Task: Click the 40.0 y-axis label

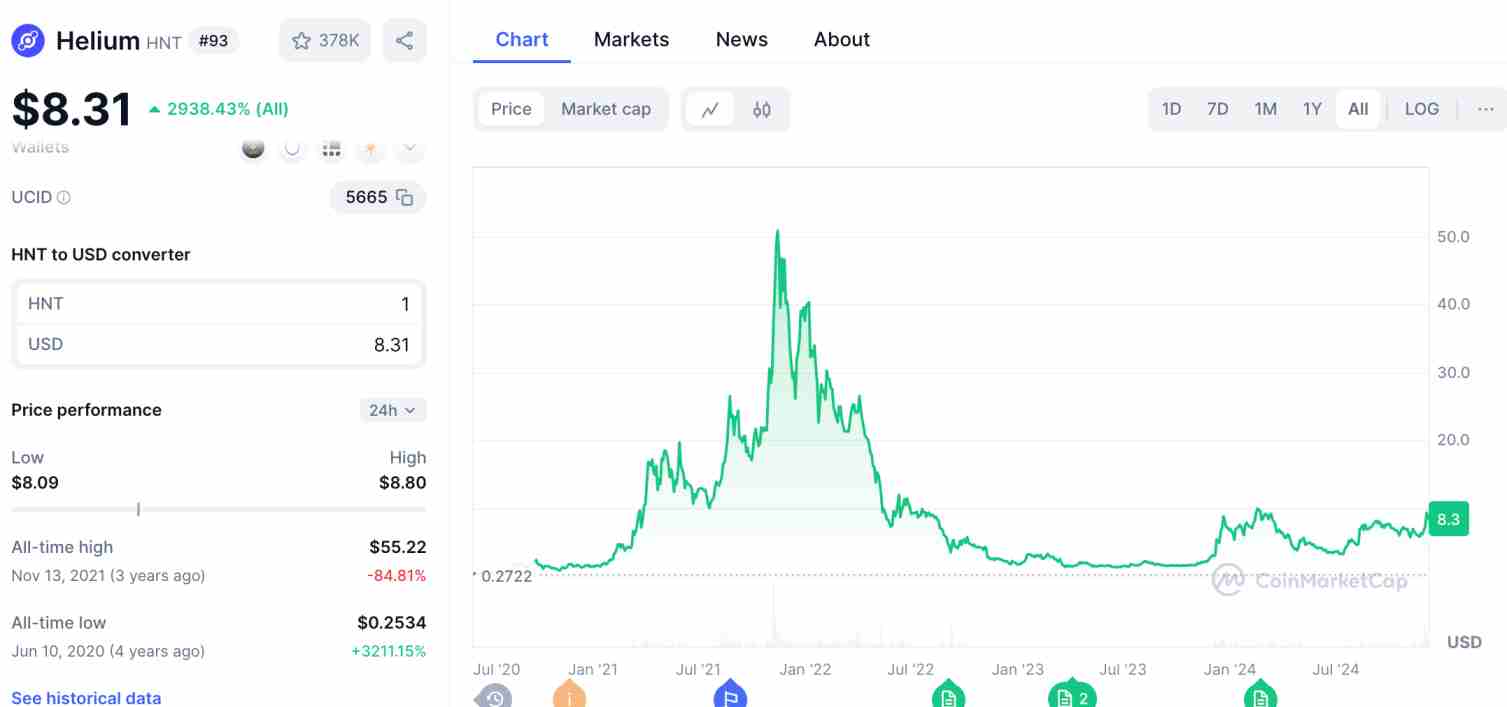Action: pyautogui.click(x=1453, y=304)
